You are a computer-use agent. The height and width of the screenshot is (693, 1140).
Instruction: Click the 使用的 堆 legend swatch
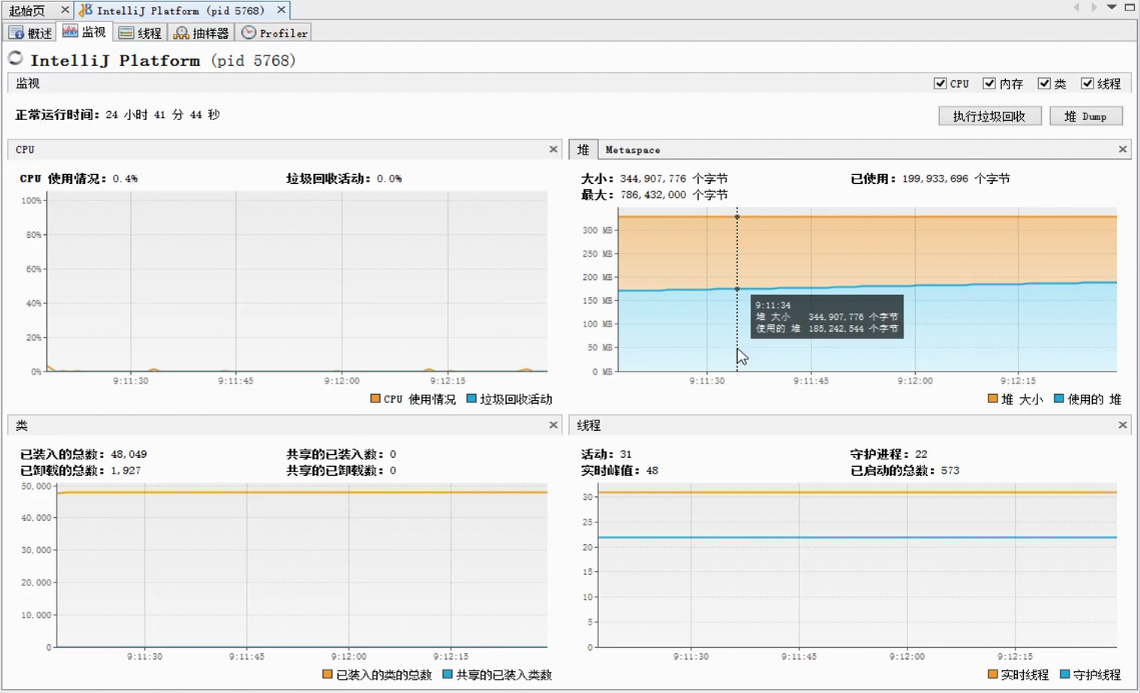point(1059,398)
